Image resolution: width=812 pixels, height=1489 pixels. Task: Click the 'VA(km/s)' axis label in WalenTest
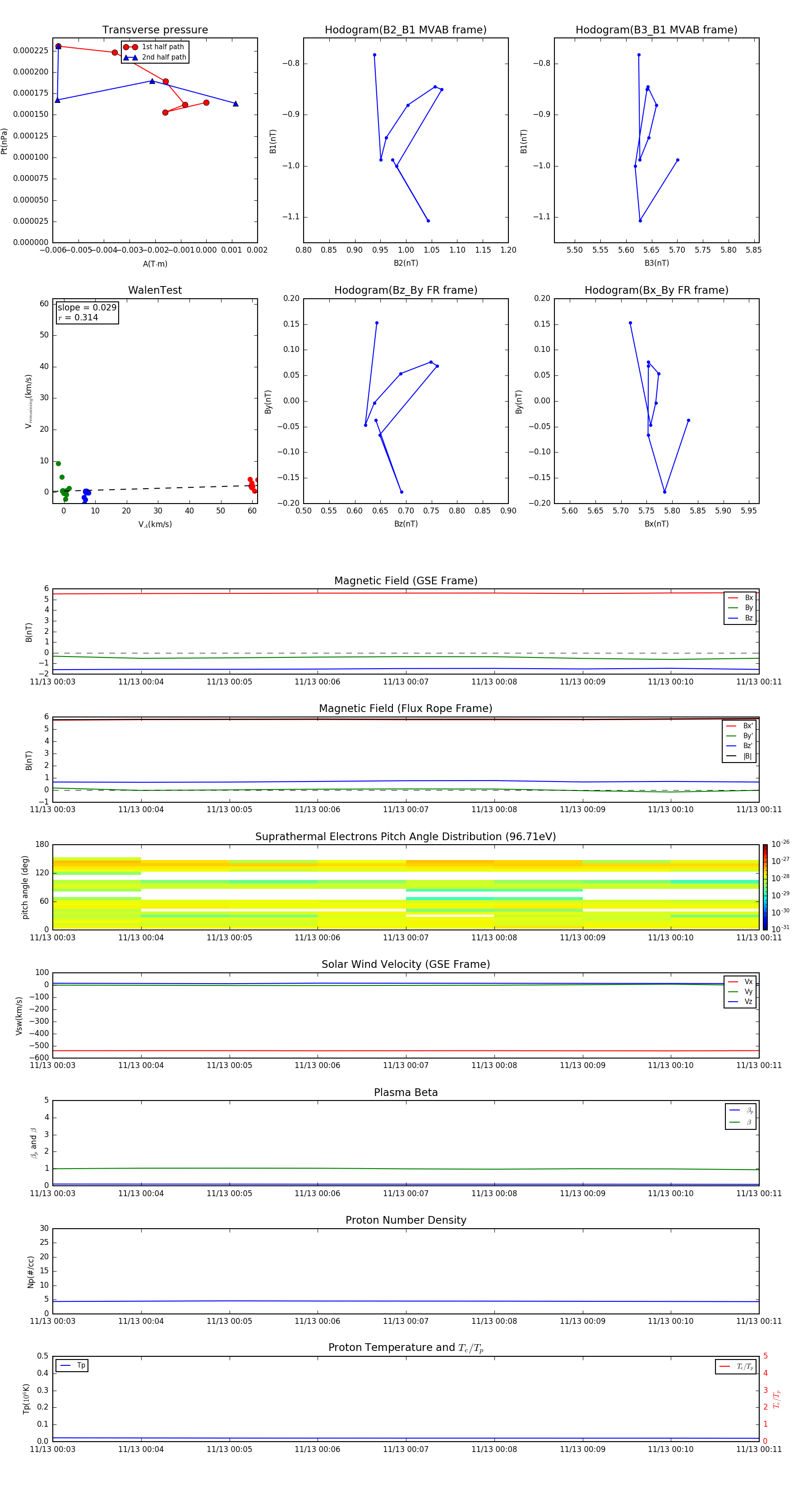(155, 524)
